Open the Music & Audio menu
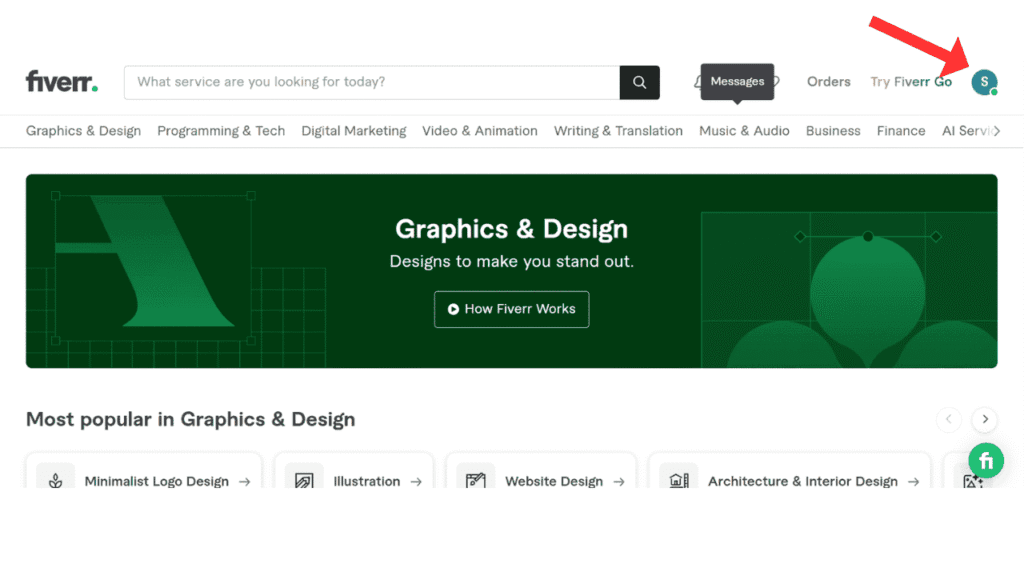Viewport: 1024px width, 576px height. (744, 131)
